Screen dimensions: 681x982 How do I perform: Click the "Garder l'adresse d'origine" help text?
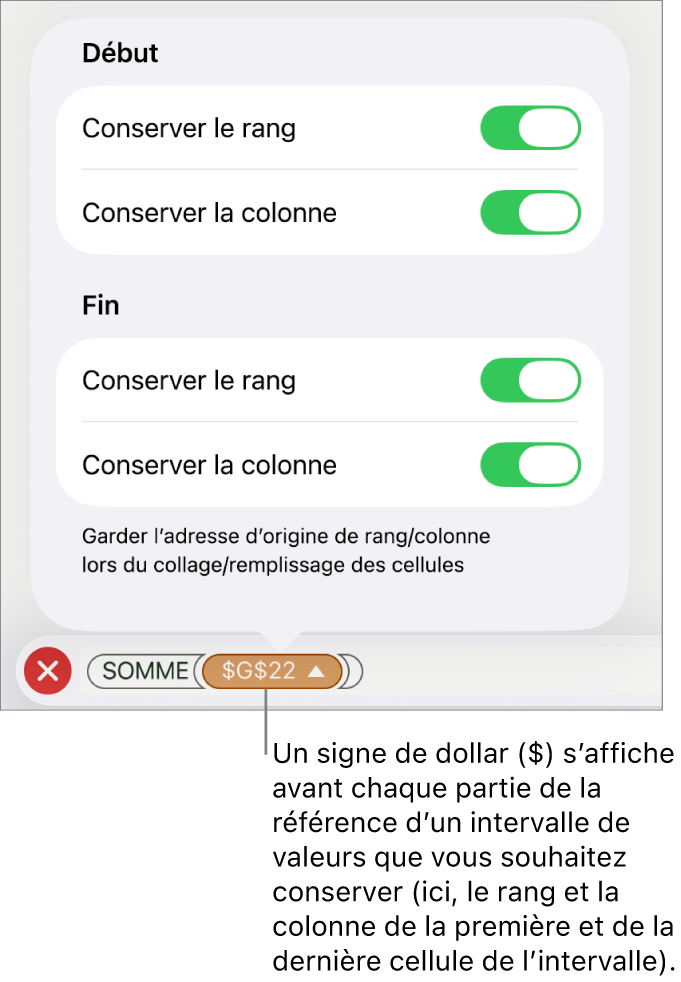point(286,550)
